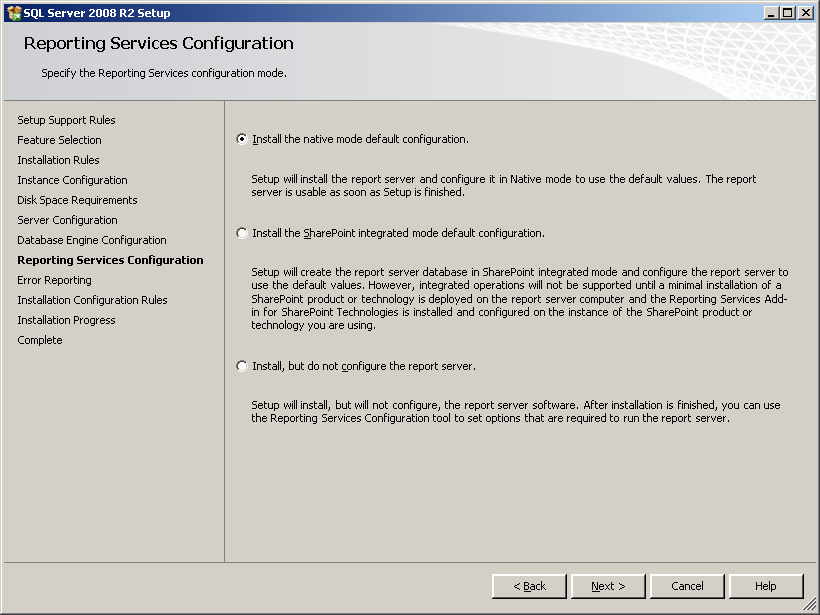Click bold Reporting Services Configuration sidebar step

coord(110,260)
